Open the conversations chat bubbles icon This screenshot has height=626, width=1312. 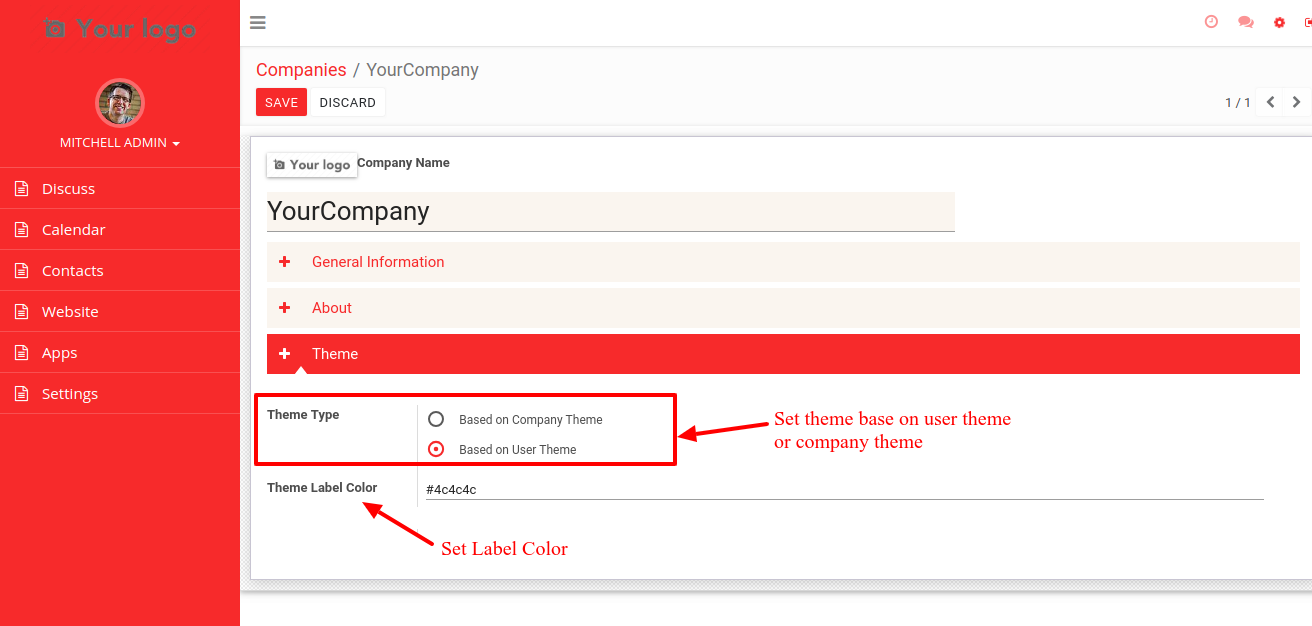1245,22
